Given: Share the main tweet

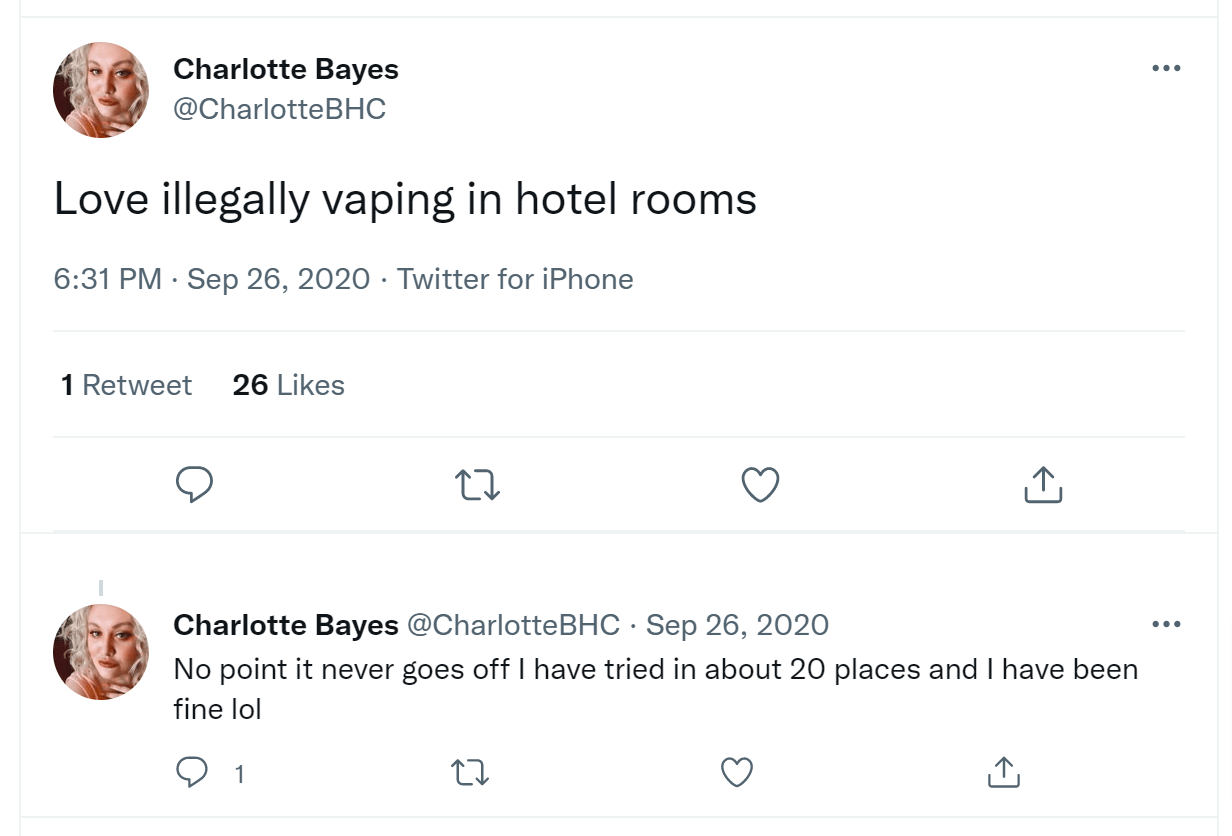Looking at the screenshot, I should (x=1043, y=485).
